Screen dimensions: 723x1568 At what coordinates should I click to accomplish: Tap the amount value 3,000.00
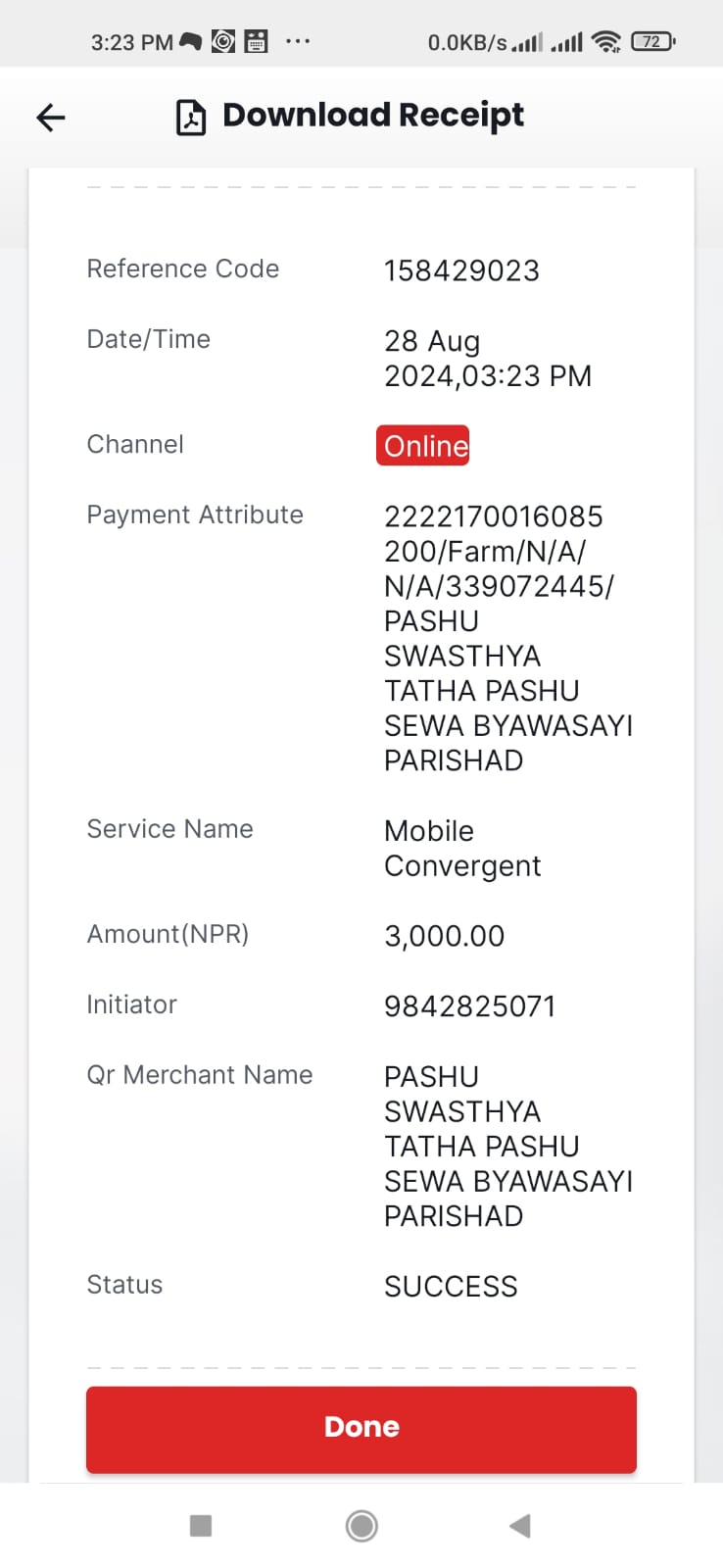pos(444,936)
